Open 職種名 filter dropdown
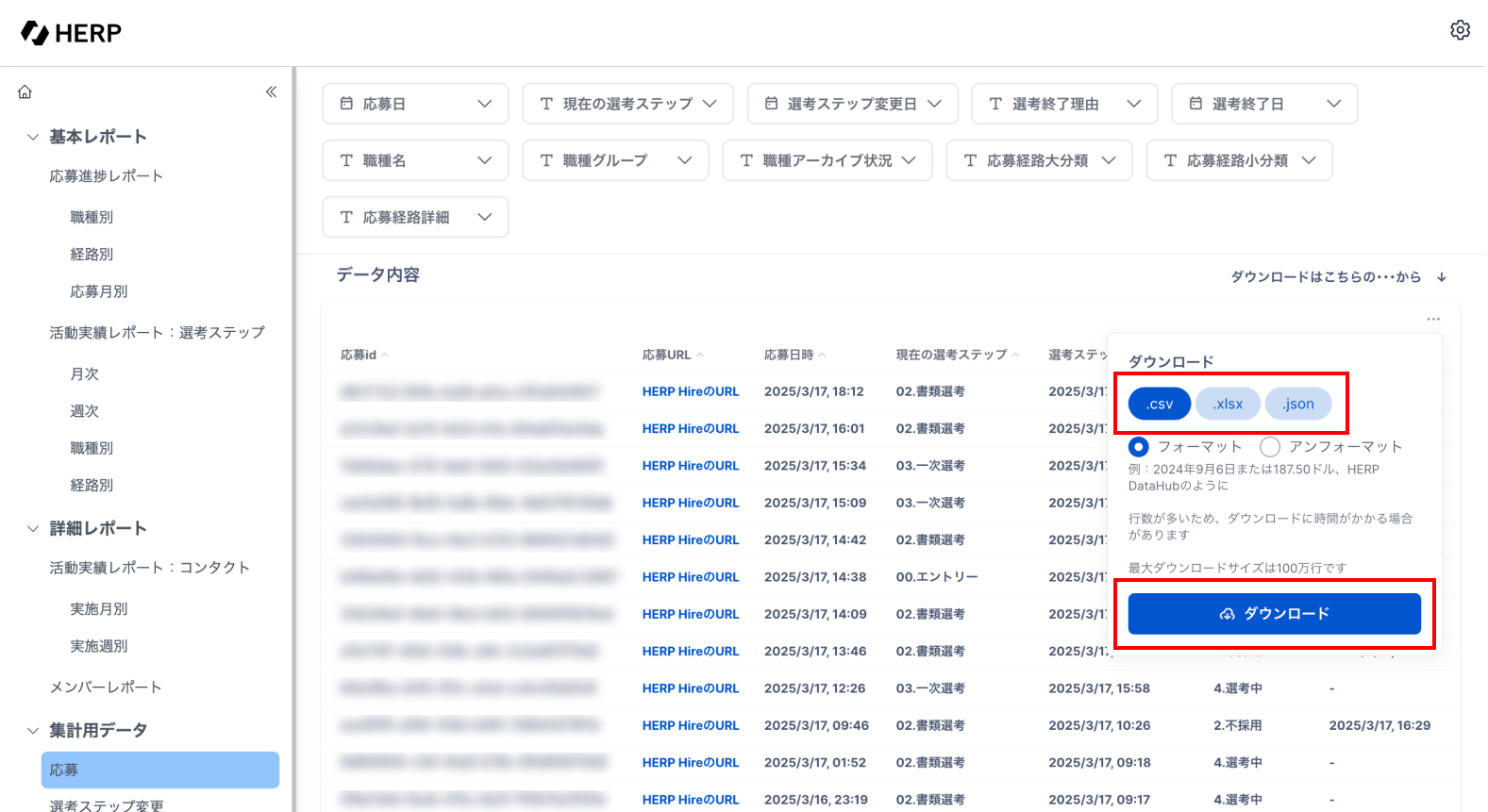The image size is (1488, 812). (x=415, y=160)
